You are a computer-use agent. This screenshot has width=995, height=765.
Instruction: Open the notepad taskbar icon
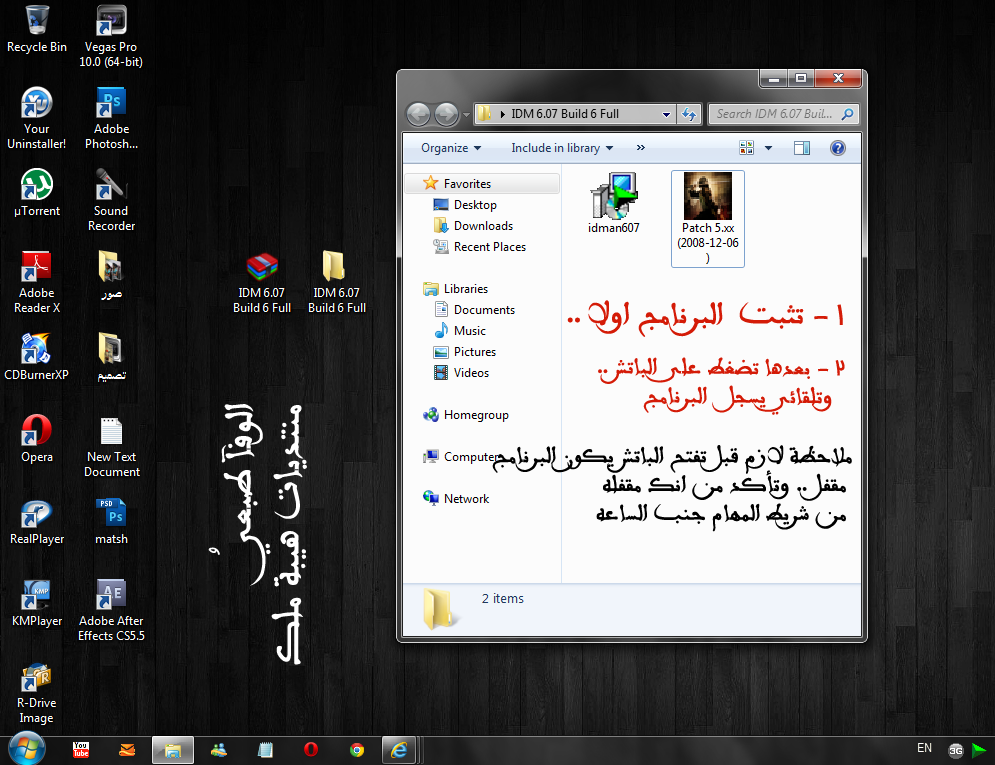(x=265, y=750)
